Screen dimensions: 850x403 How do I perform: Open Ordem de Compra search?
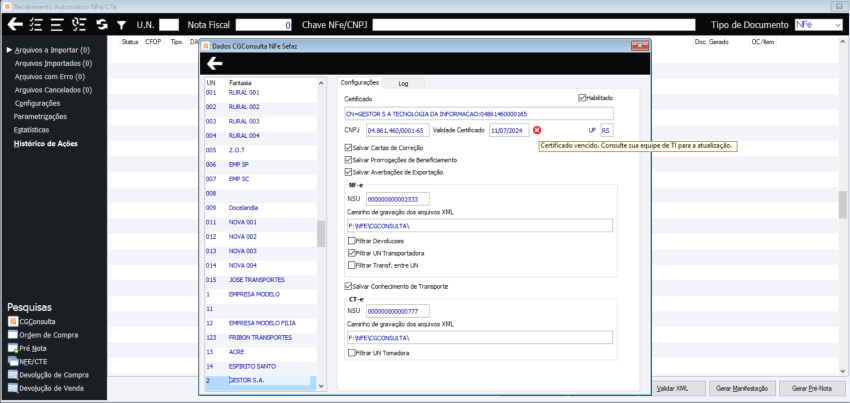[x=13, y=335]
